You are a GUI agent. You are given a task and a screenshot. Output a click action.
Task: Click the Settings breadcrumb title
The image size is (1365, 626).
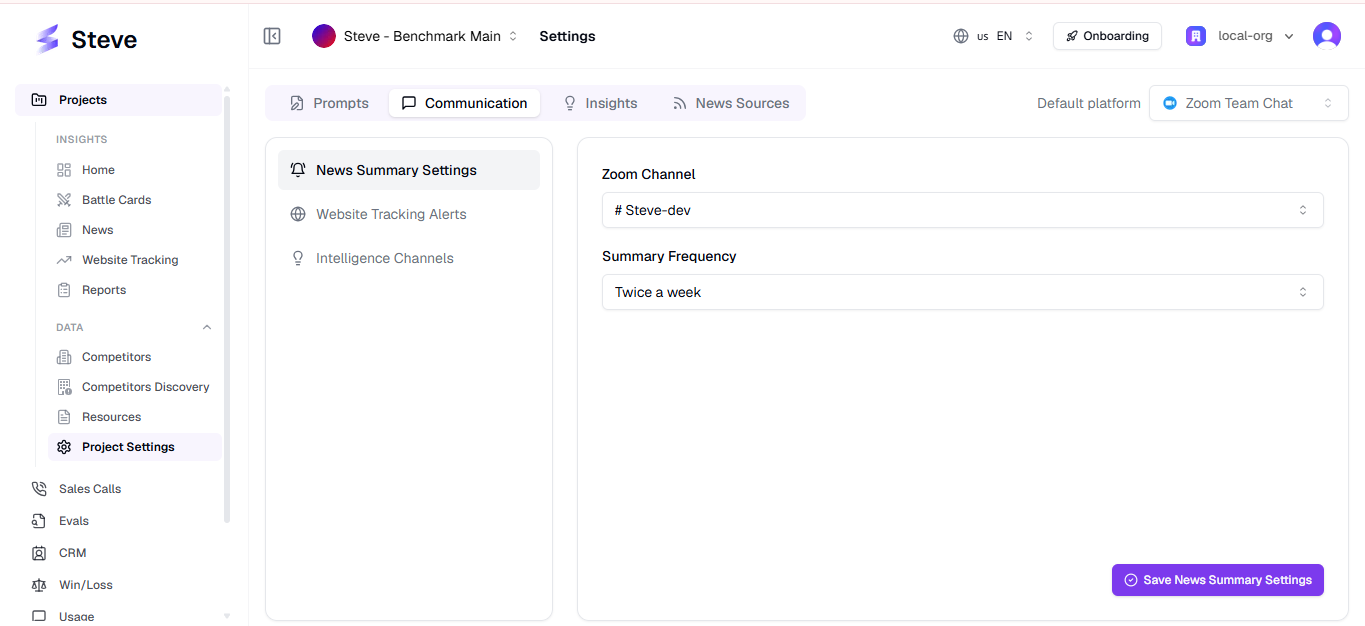(567, 36)
